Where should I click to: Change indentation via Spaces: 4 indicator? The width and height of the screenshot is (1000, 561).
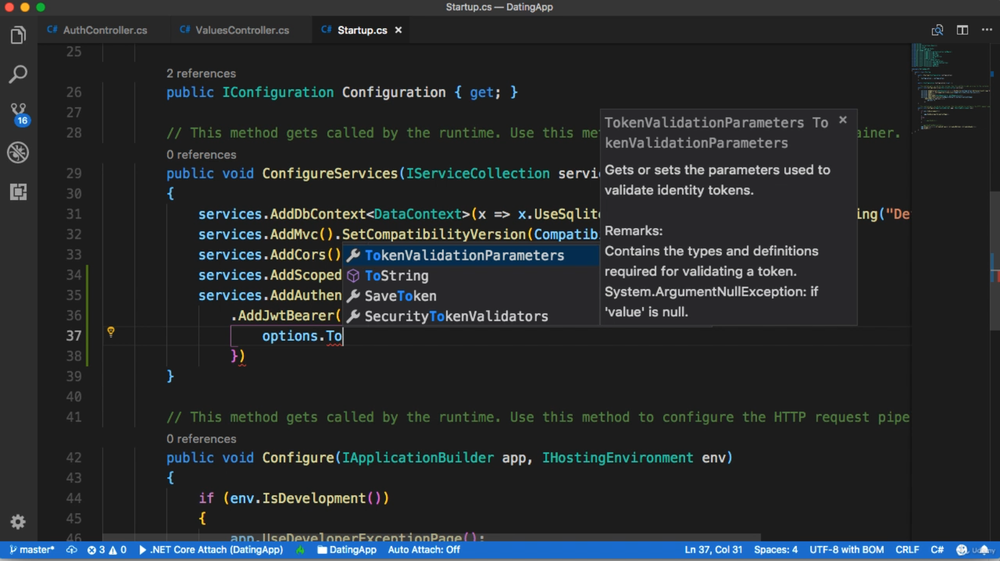click(x=776, y=550)
